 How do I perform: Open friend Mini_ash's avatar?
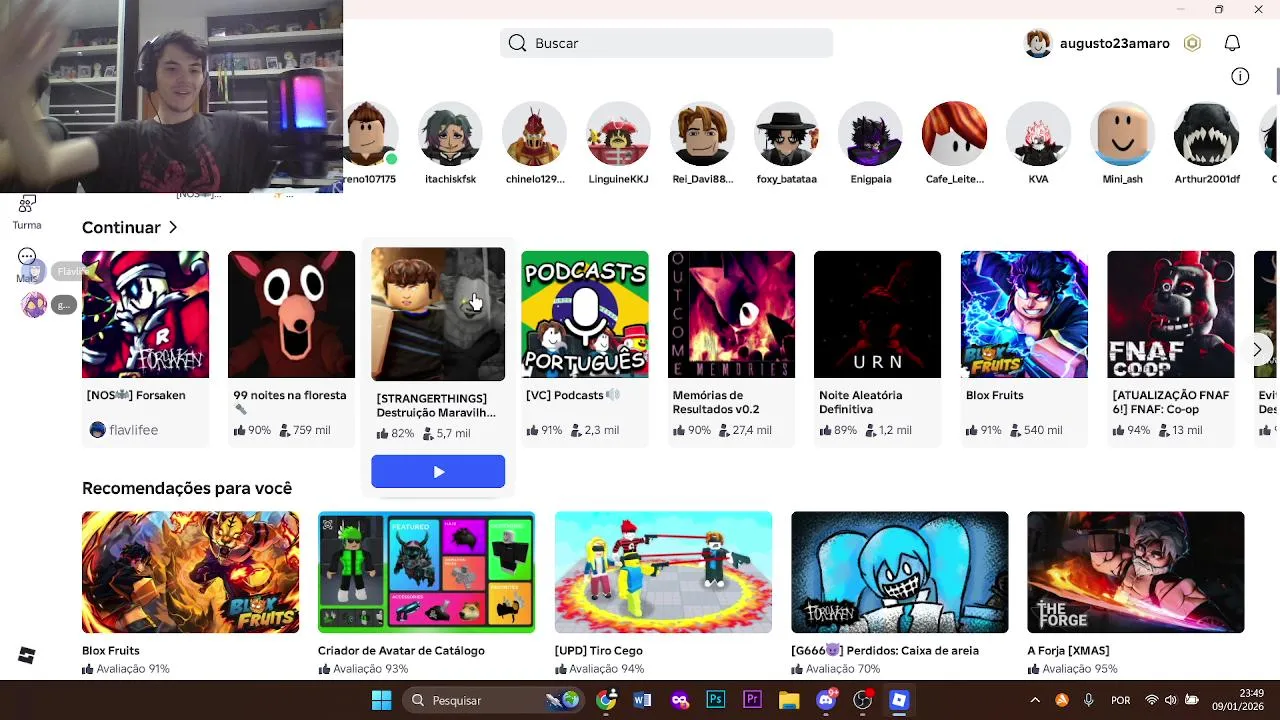click(x=1122, y=133)
